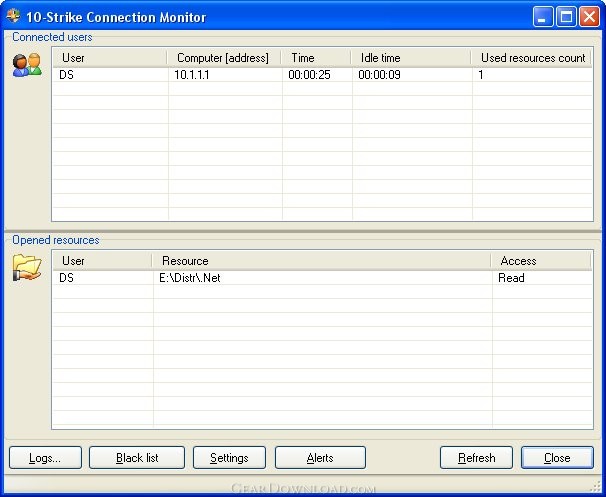Screen dimensions: 606x497
Task: Minimize the Connection Monitor window
Action: [x=543, y=17]
